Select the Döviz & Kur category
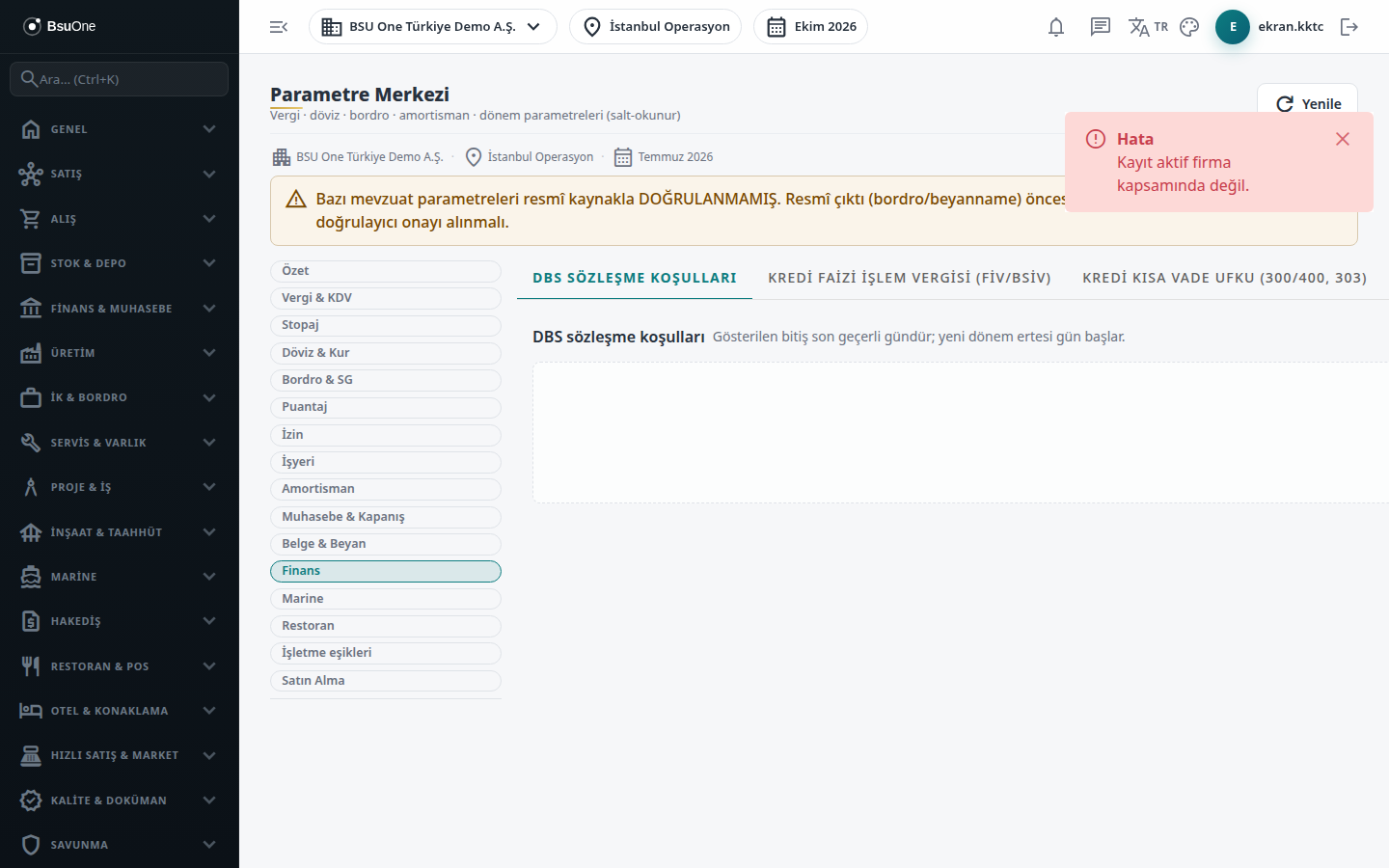 point(386,353)
